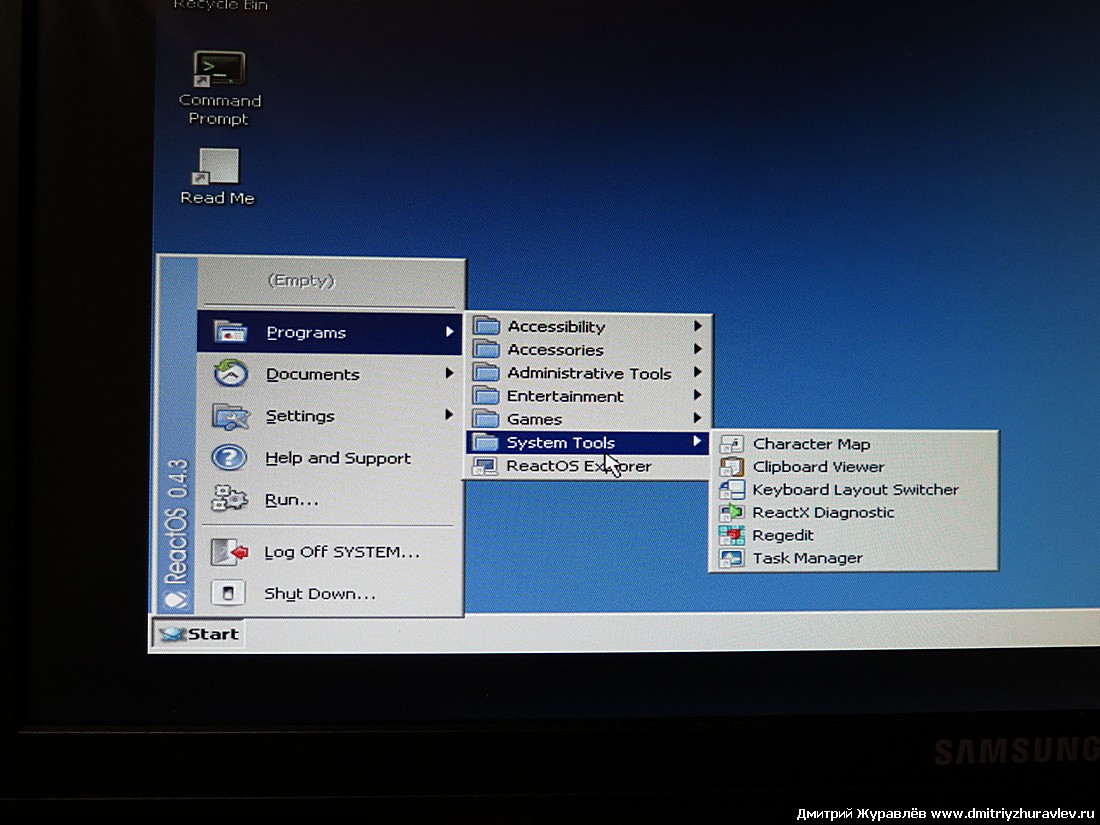Image resolution: width=1100 pixels, height=825 pixels.
Task: Open the Games group label
Action: tap(535, 420)
